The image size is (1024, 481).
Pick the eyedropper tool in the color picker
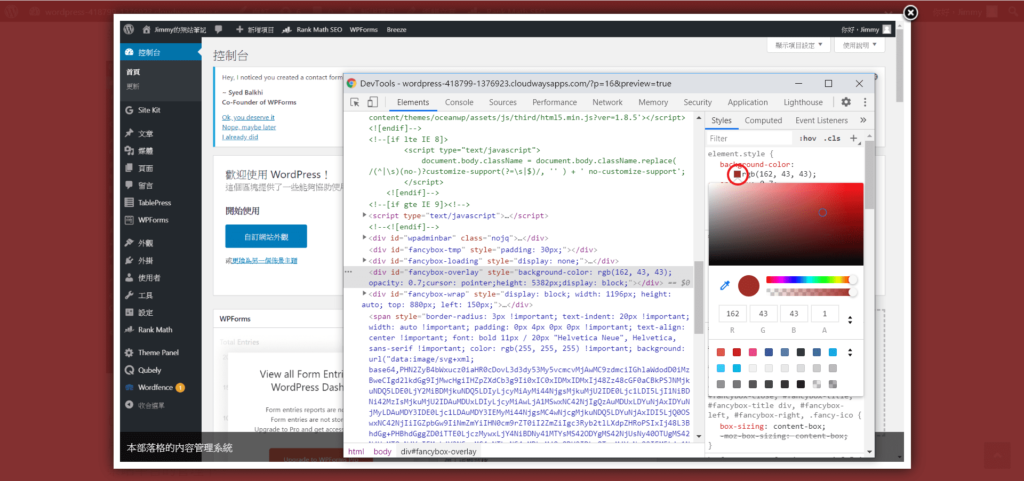click(724, 285)
